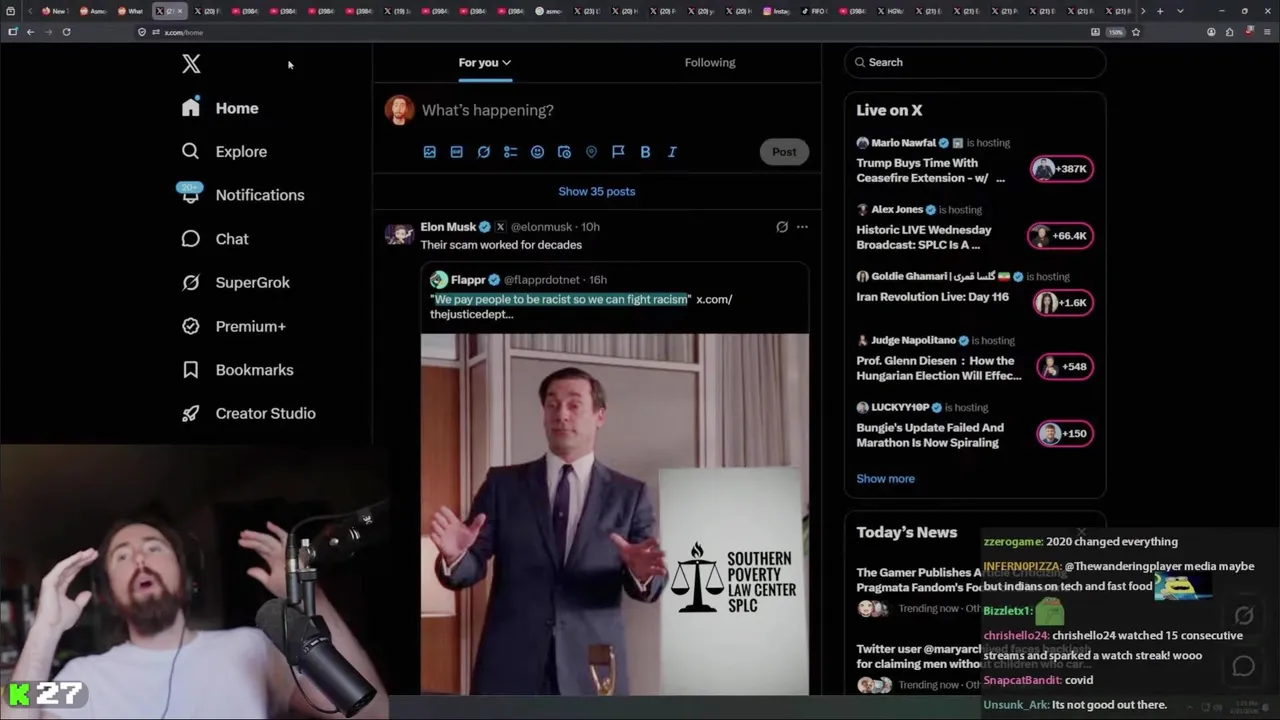Click Grok icon in compose toolbar
This screenshot has width=1280, height=720.
click(x=483, y=152)
